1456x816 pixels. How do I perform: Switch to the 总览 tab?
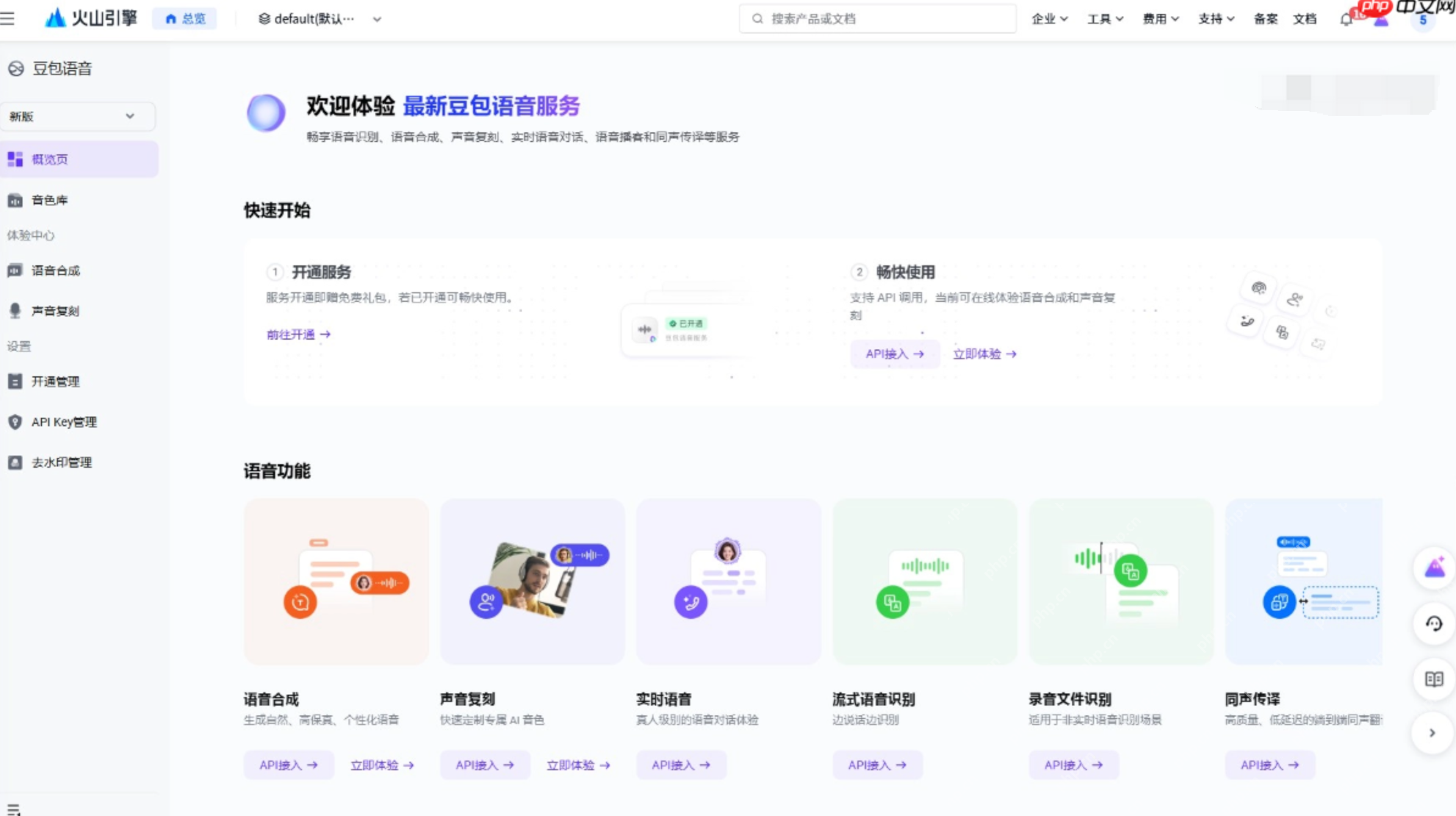click(185, 18)
